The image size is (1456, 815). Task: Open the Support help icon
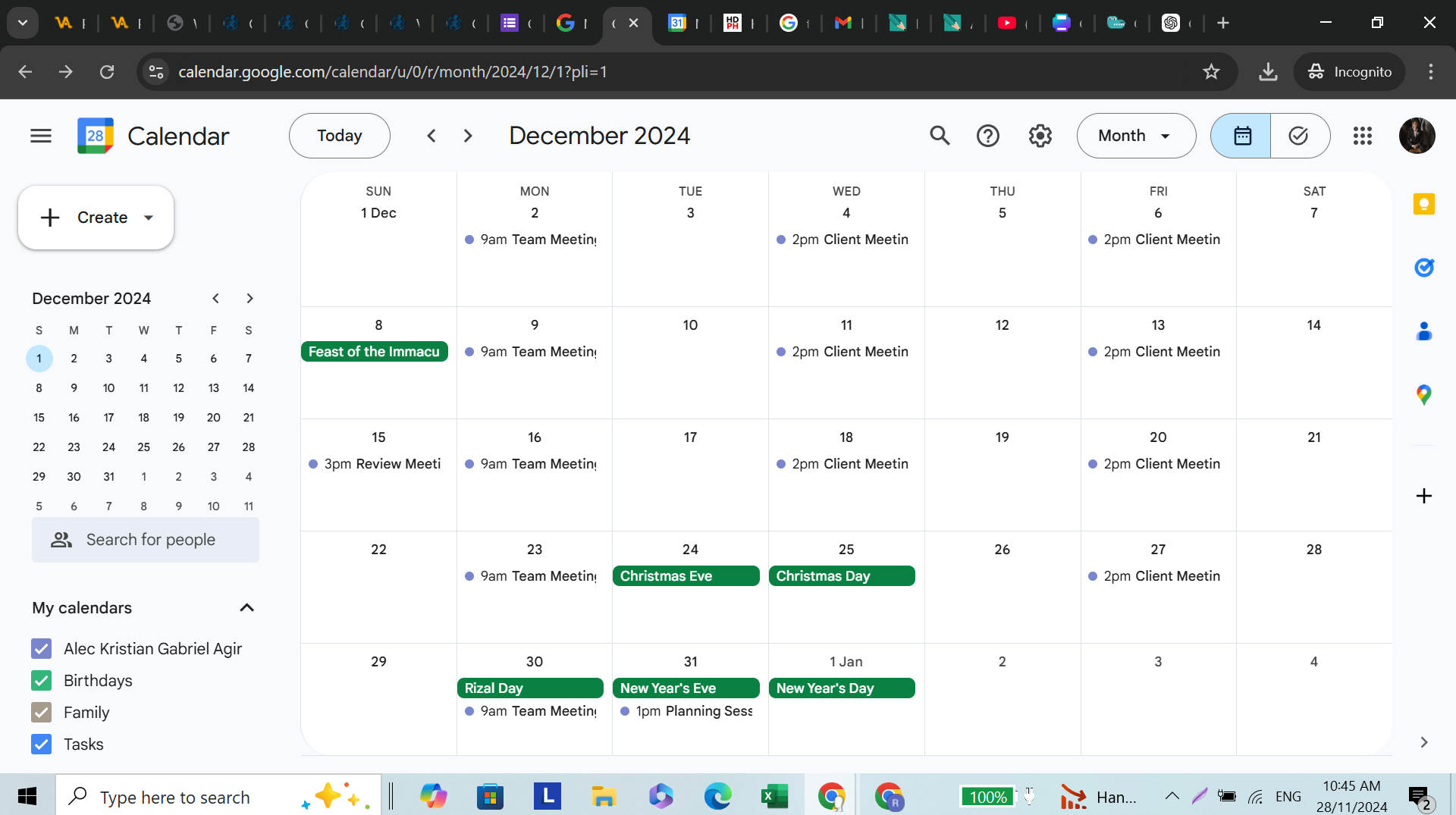point(988,136)
